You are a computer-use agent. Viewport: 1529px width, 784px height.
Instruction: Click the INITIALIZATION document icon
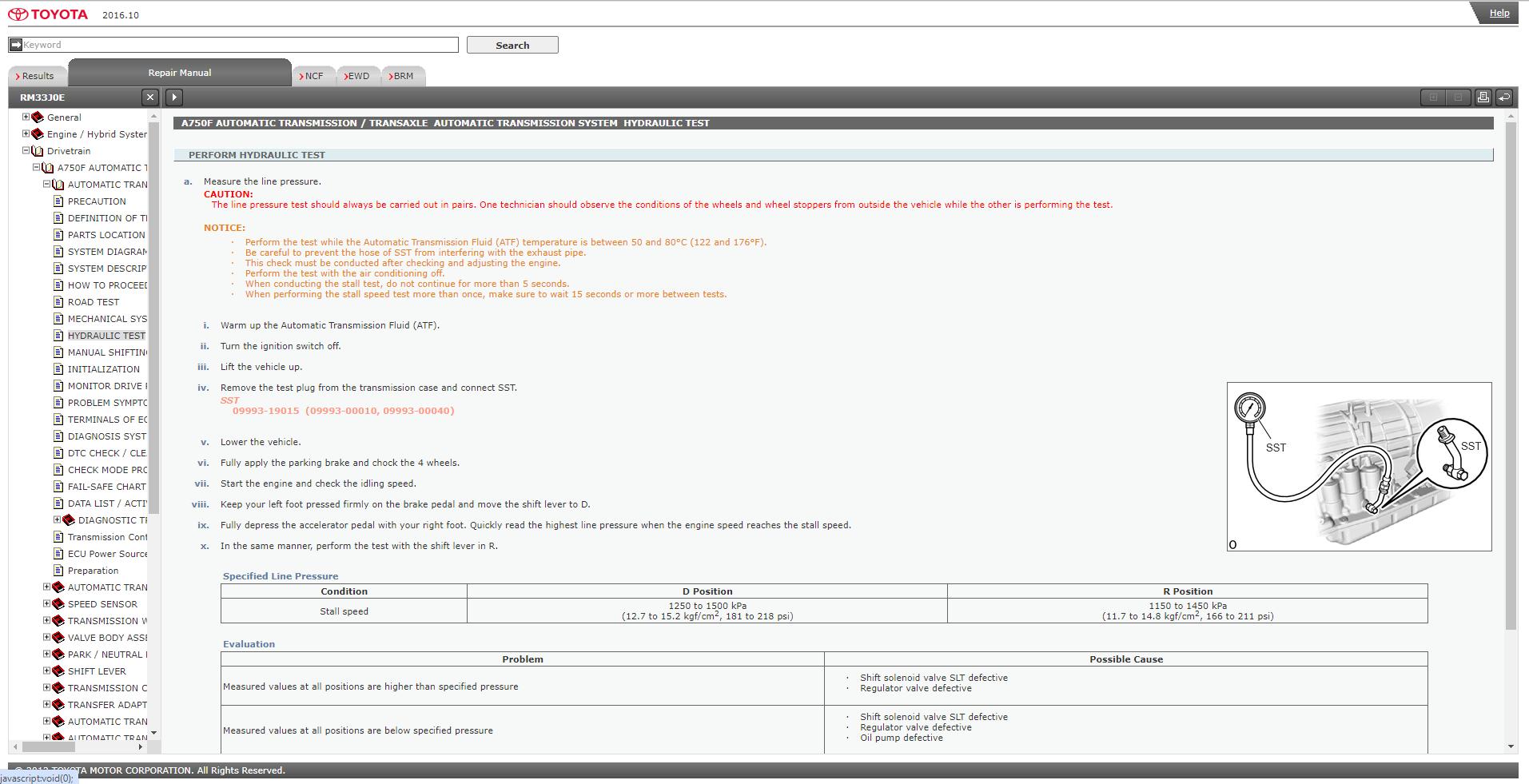click(x=58, y=369)
